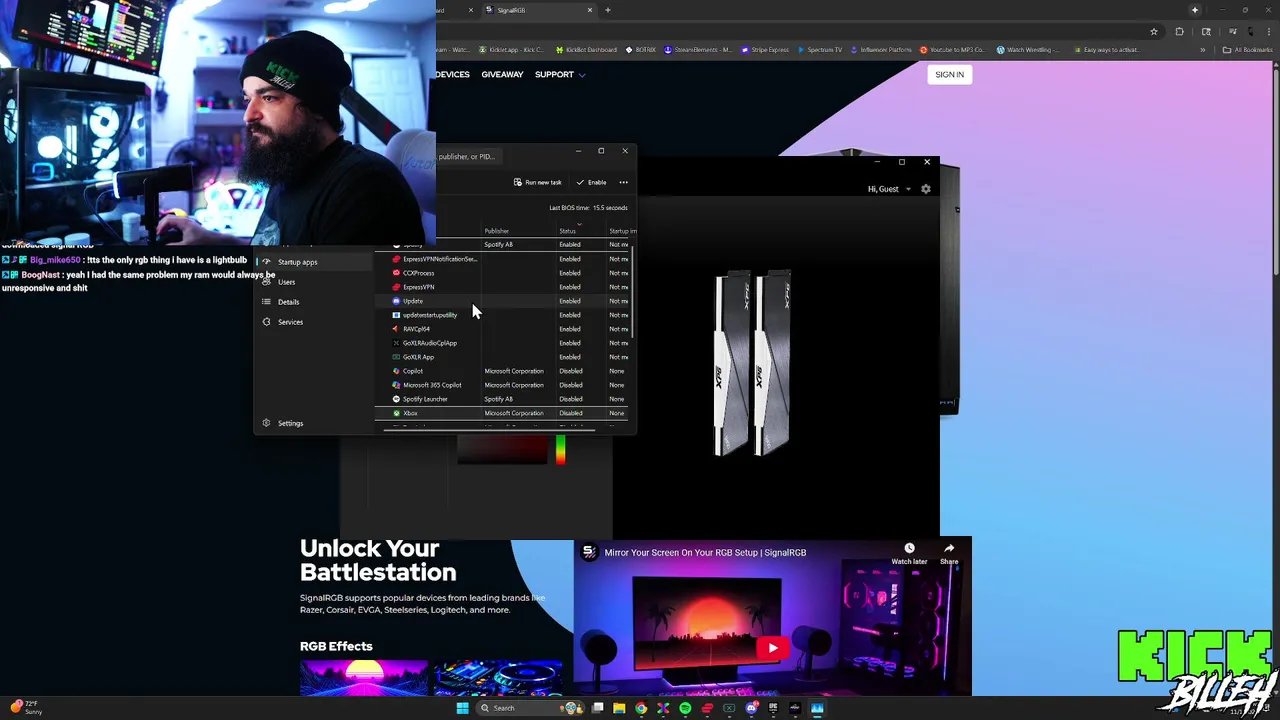Open SignalRGB app settings gear

[x=925, y=189]
